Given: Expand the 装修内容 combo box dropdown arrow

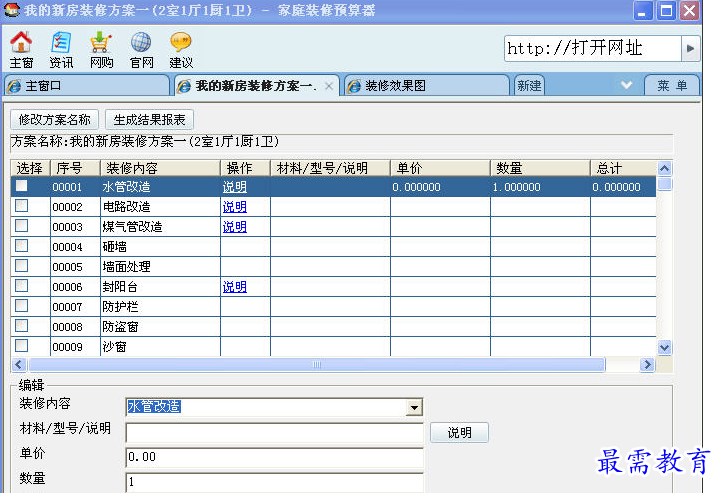Looking at the screenshot, I should point(414,407).
